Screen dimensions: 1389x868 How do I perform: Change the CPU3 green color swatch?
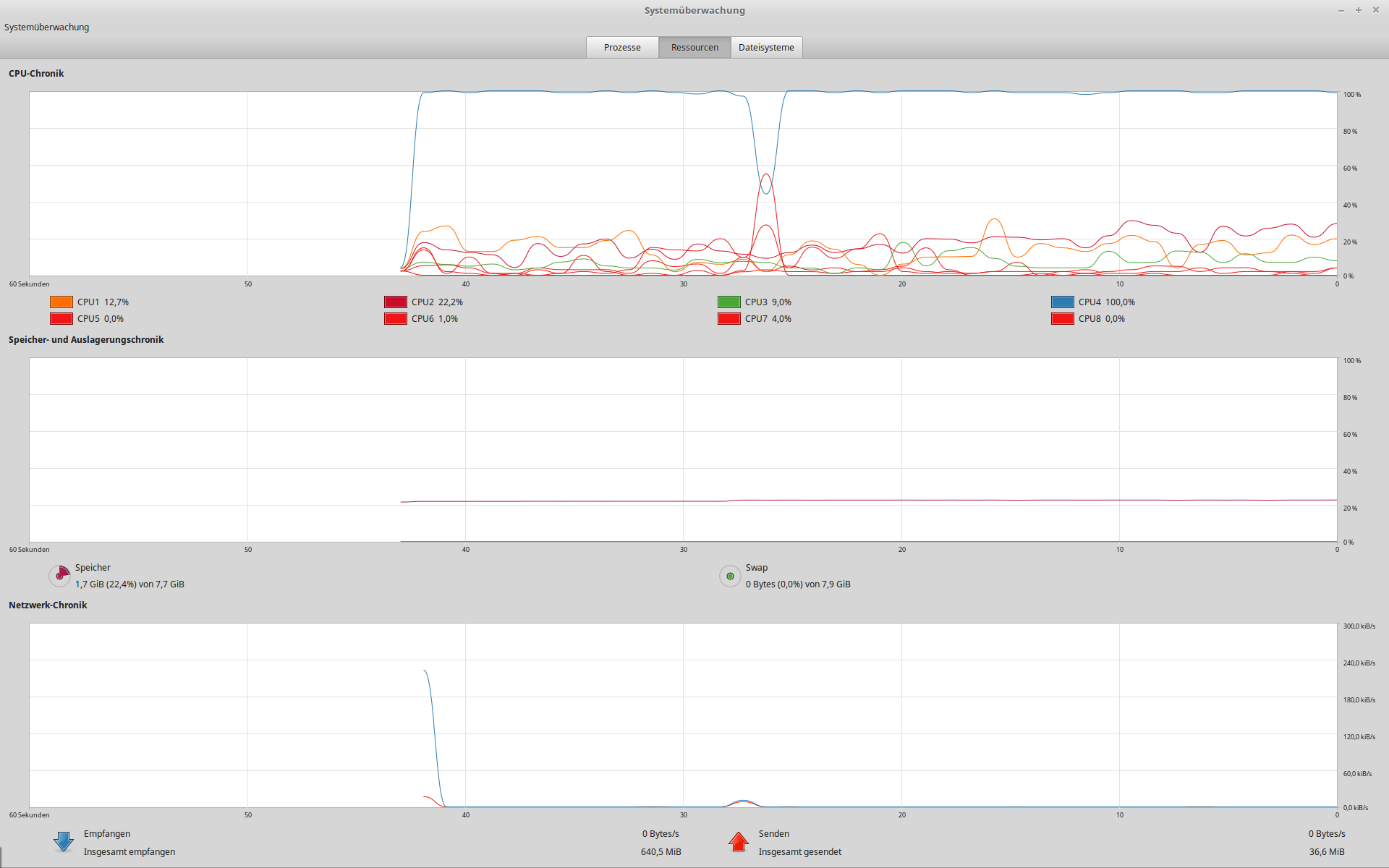tap(729, 302)
